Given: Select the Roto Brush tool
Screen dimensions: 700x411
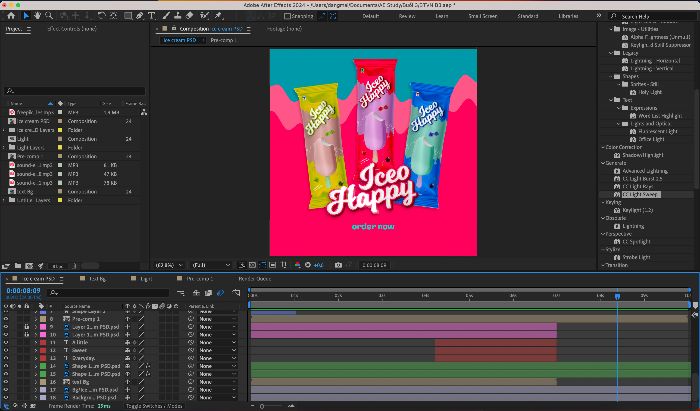Looking at the screenshot, I should (205, 16).
